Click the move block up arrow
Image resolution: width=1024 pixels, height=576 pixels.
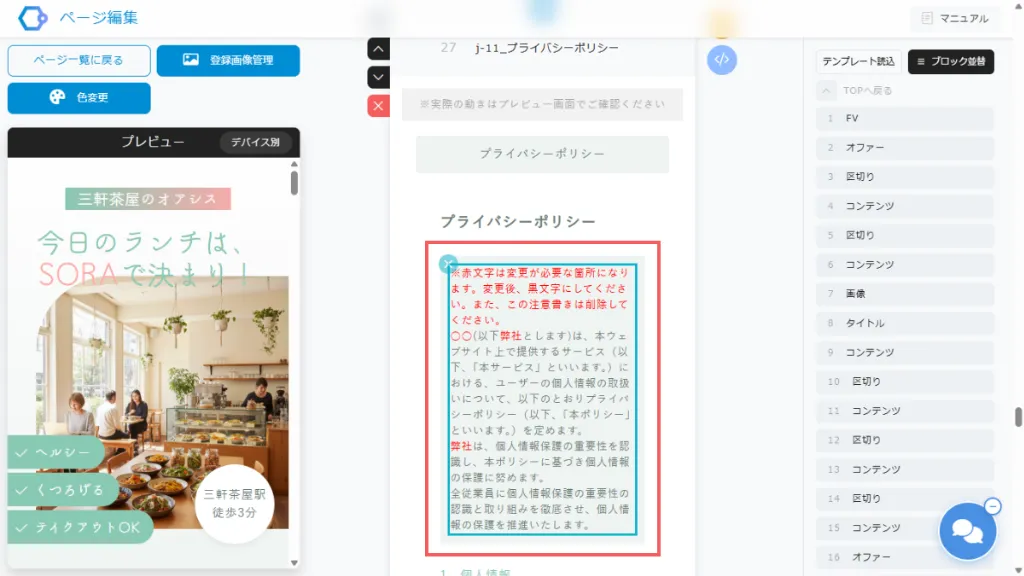point(379,48)
